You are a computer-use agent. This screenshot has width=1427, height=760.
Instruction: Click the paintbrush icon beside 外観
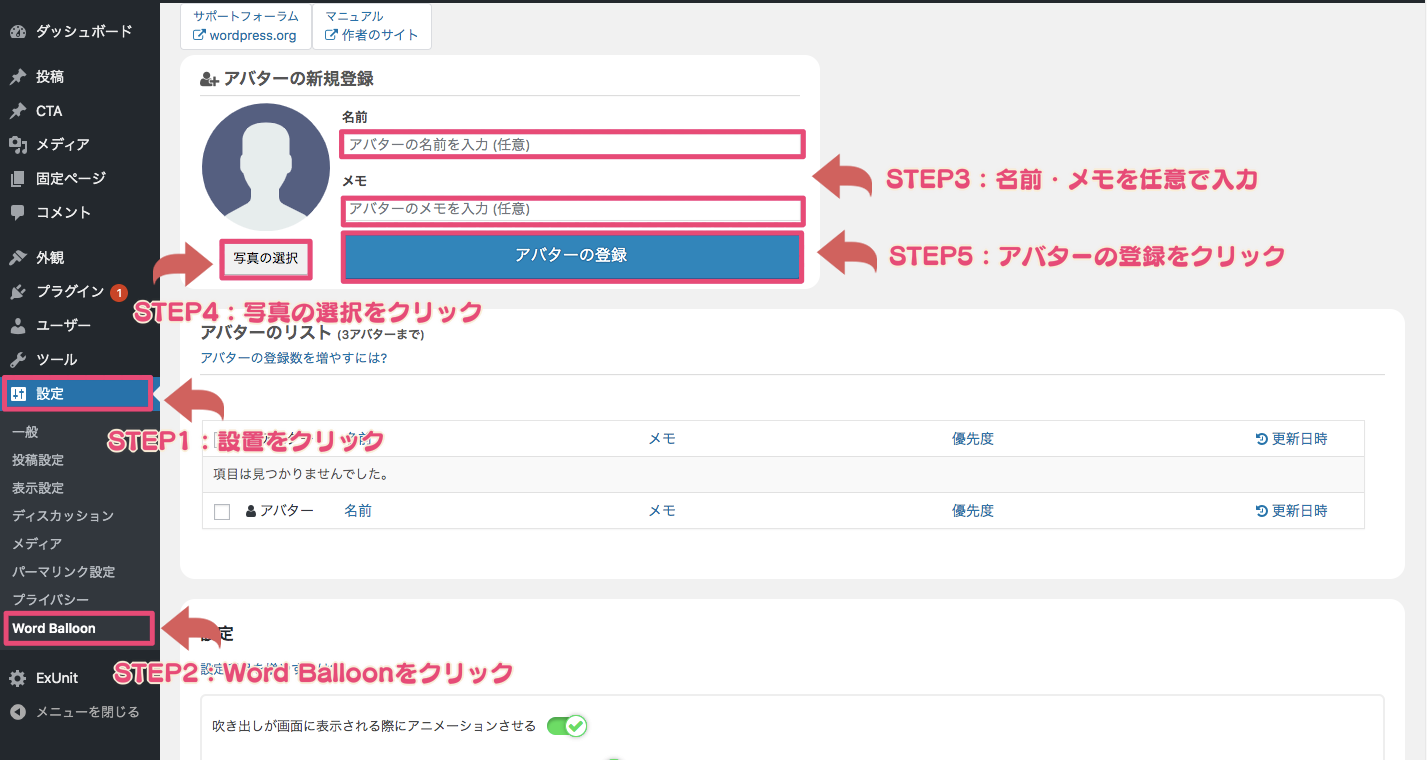tap(17, 258)
